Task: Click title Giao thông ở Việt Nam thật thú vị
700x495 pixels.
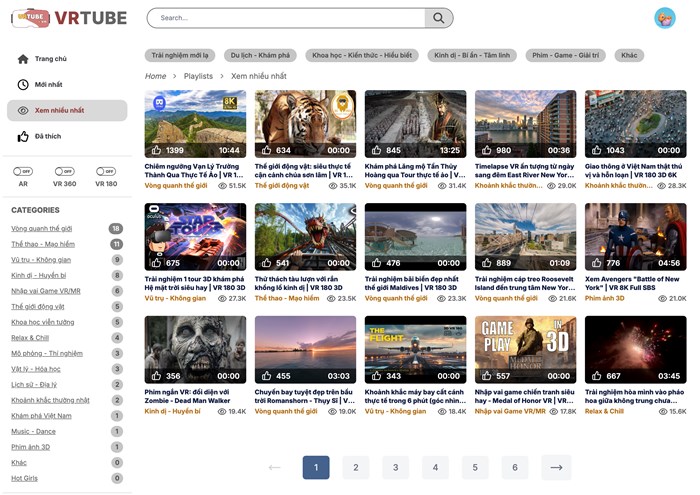Action: (x=634, y=171)
